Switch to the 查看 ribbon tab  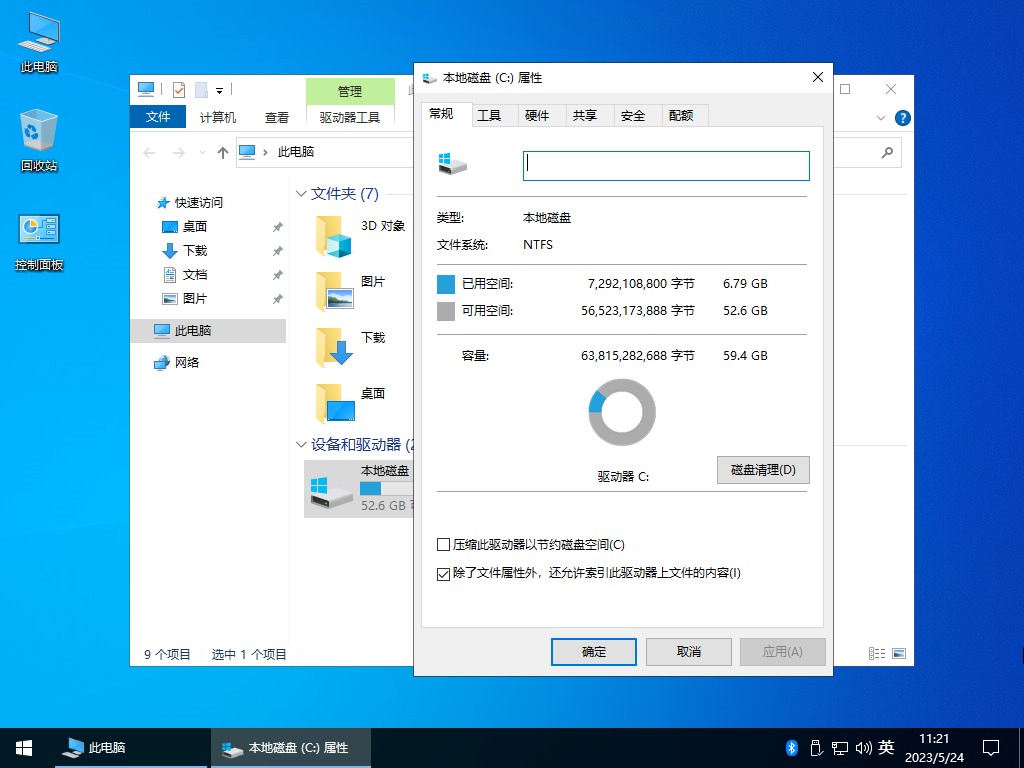pyautogui.click(x=276, y=118)
